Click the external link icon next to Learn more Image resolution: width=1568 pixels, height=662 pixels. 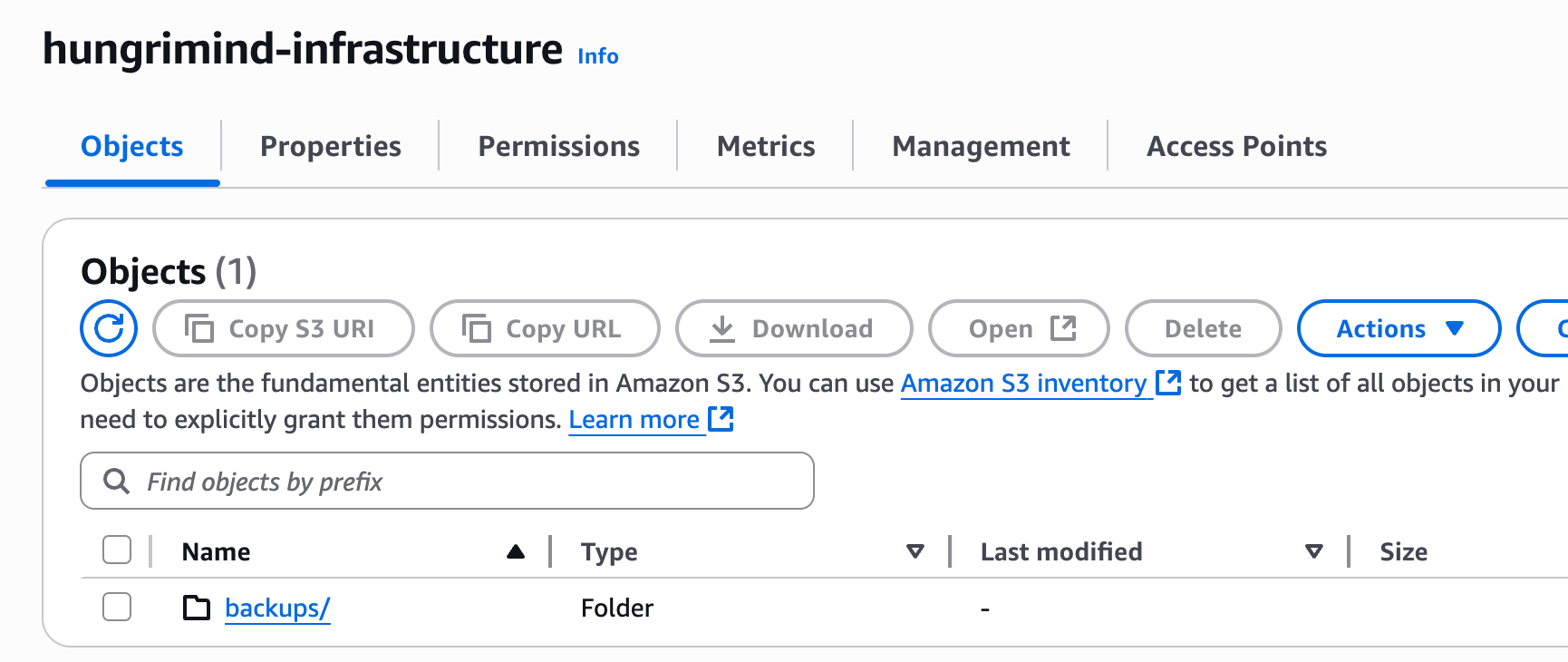pos(721,419)
